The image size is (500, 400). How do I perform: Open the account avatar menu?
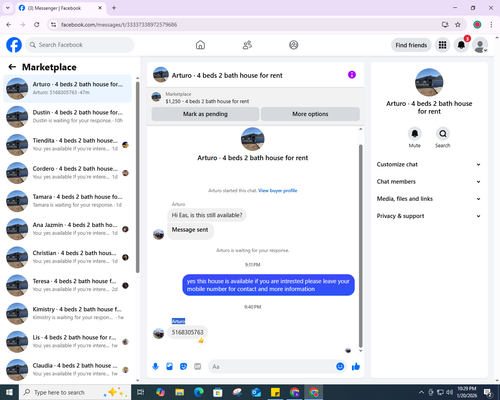[x=480, y=45]
